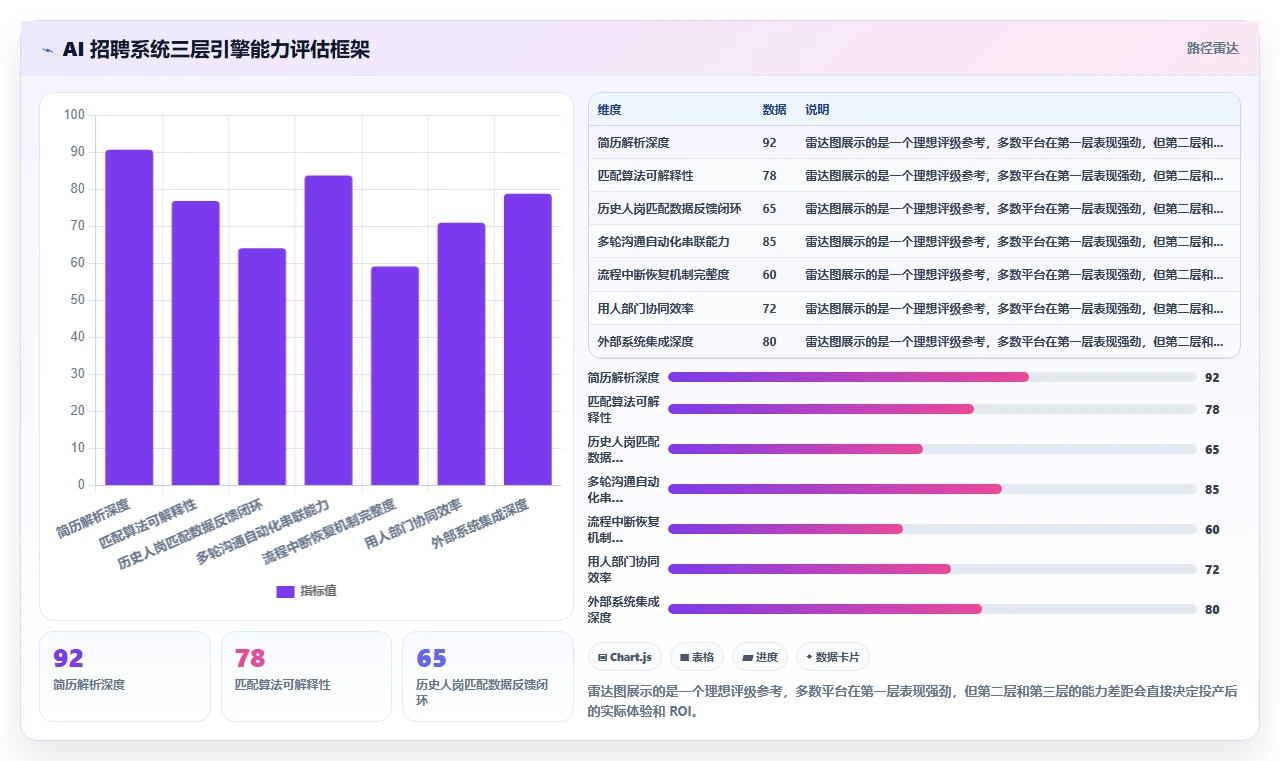
Task: Click the progress bar showing value 60
Action: point(932,529)
